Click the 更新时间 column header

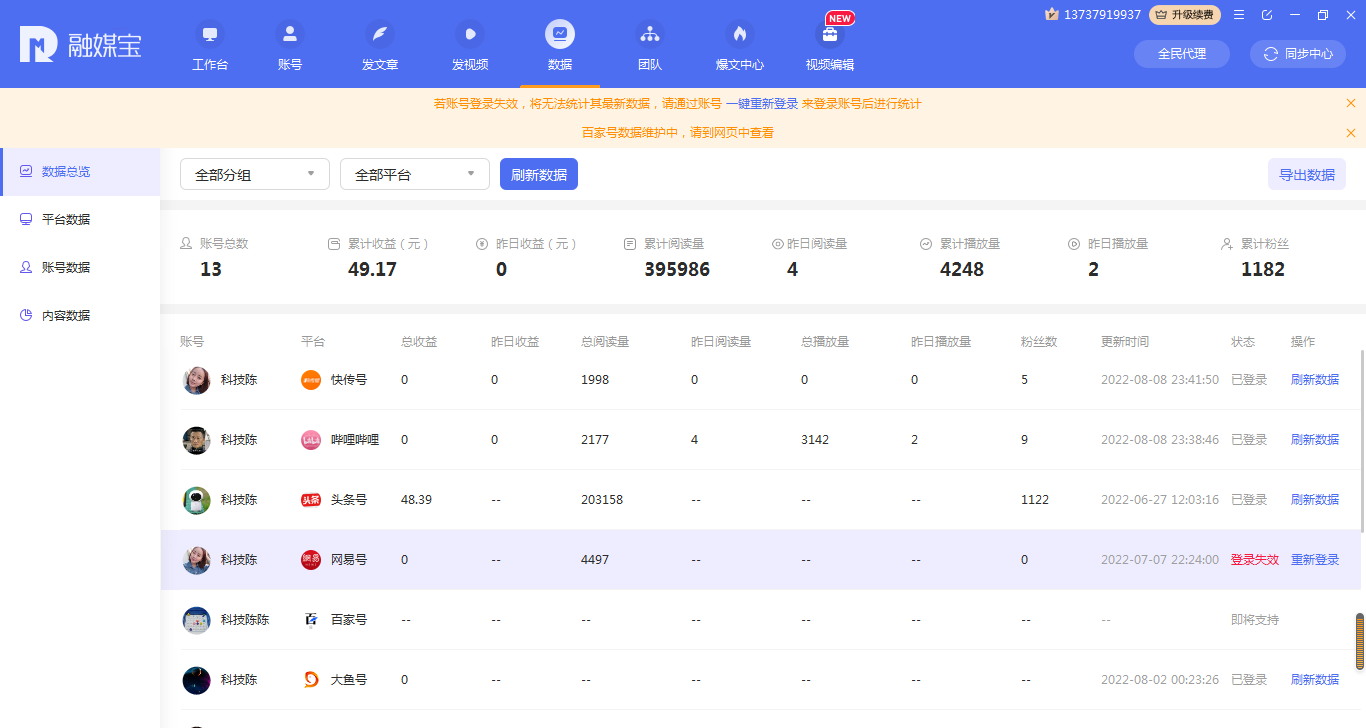[1125, 342]
